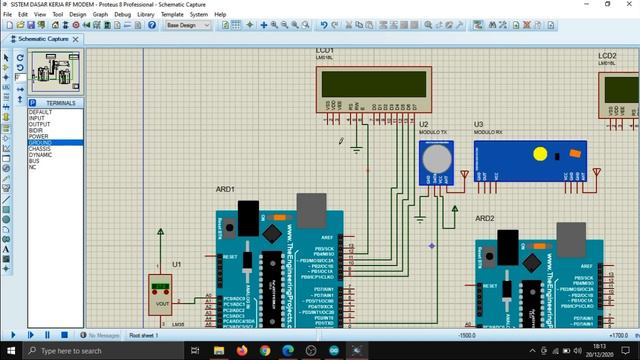Save the project with the floppy icon
The width and height of the screenshot is (640, 360).
(x=31, y=25)
